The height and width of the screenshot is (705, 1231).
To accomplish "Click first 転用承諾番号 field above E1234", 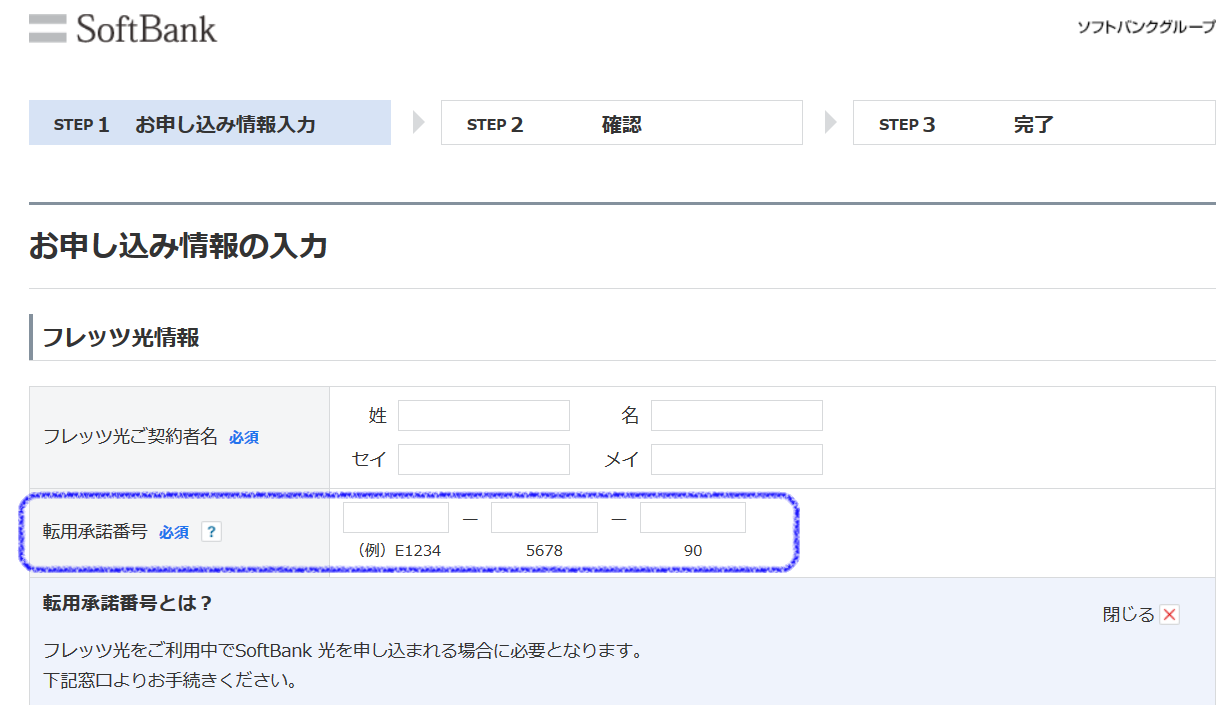I will (396, 517).
